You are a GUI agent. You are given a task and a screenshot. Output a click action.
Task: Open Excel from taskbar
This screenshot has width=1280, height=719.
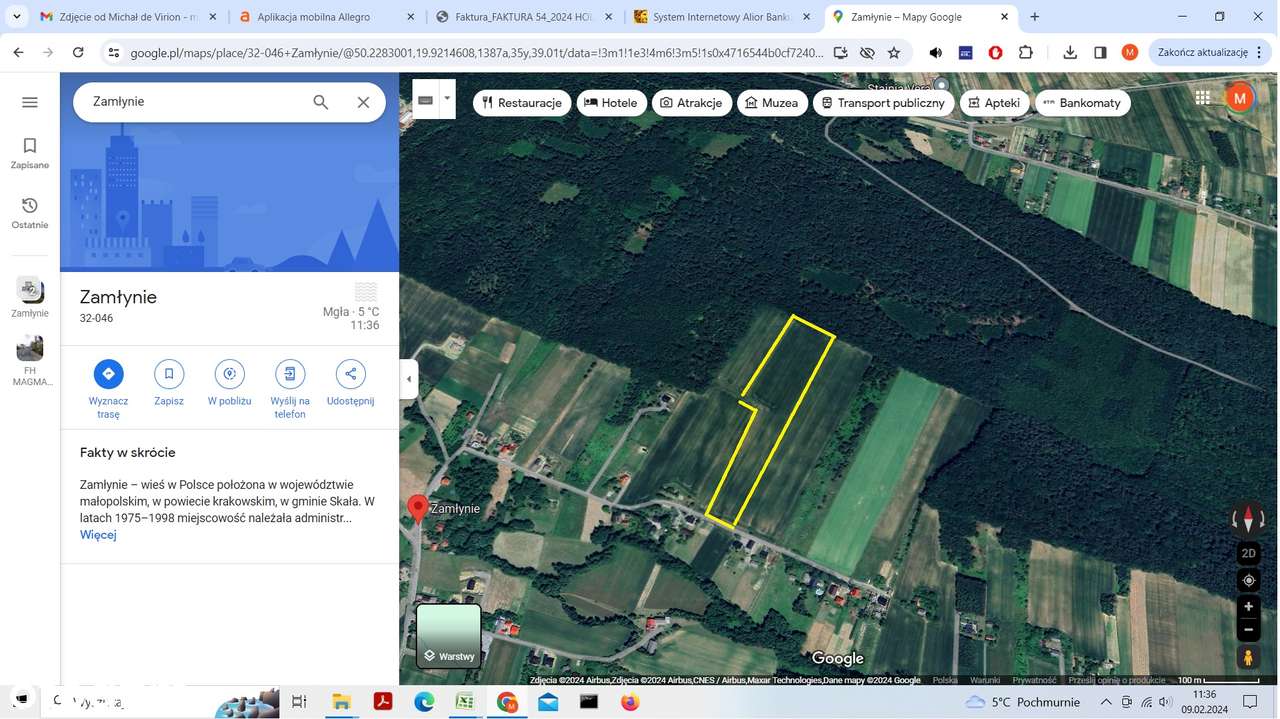pos(465,702)
